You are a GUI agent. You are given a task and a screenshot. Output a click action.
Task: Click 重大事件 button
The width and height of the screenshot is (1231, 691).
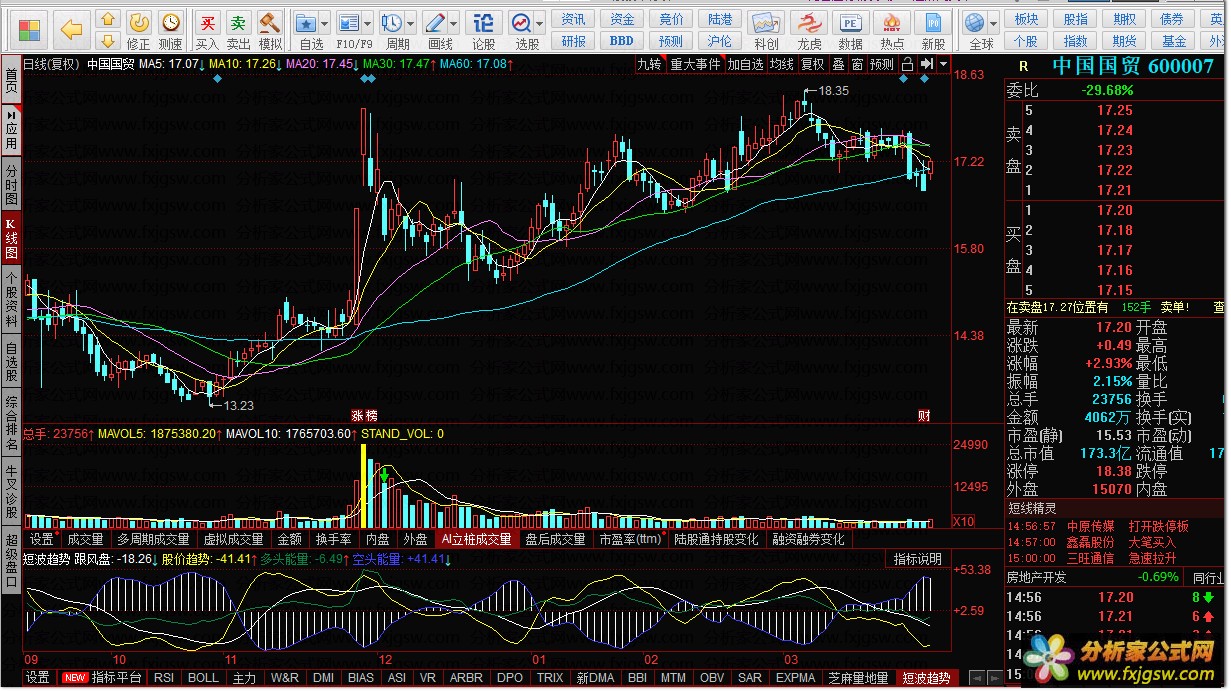[x=695, y=64]
